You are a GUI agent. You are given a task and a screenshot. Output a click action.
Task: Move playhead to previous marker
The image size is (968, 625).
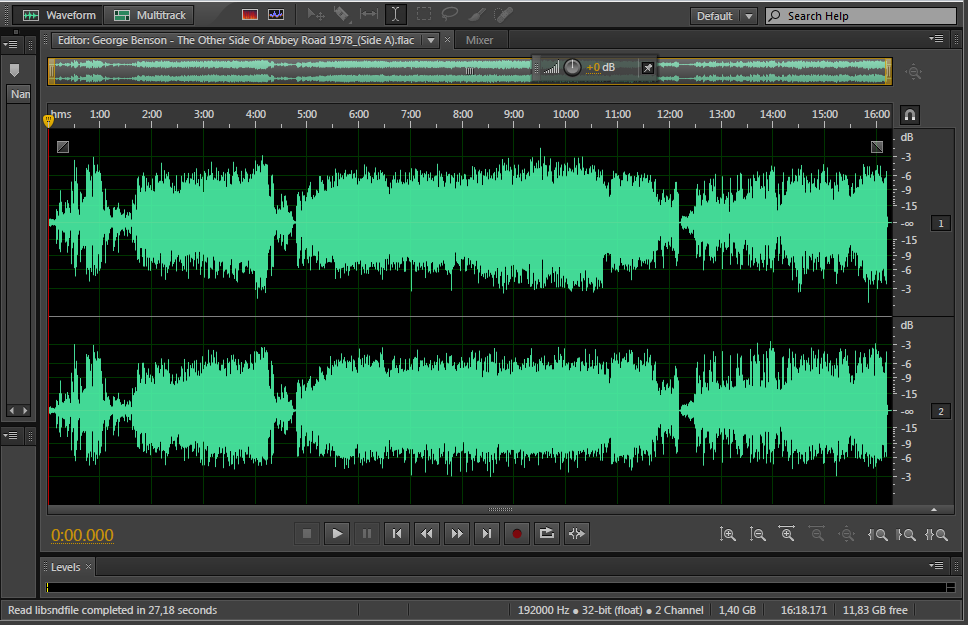[397, 534]
